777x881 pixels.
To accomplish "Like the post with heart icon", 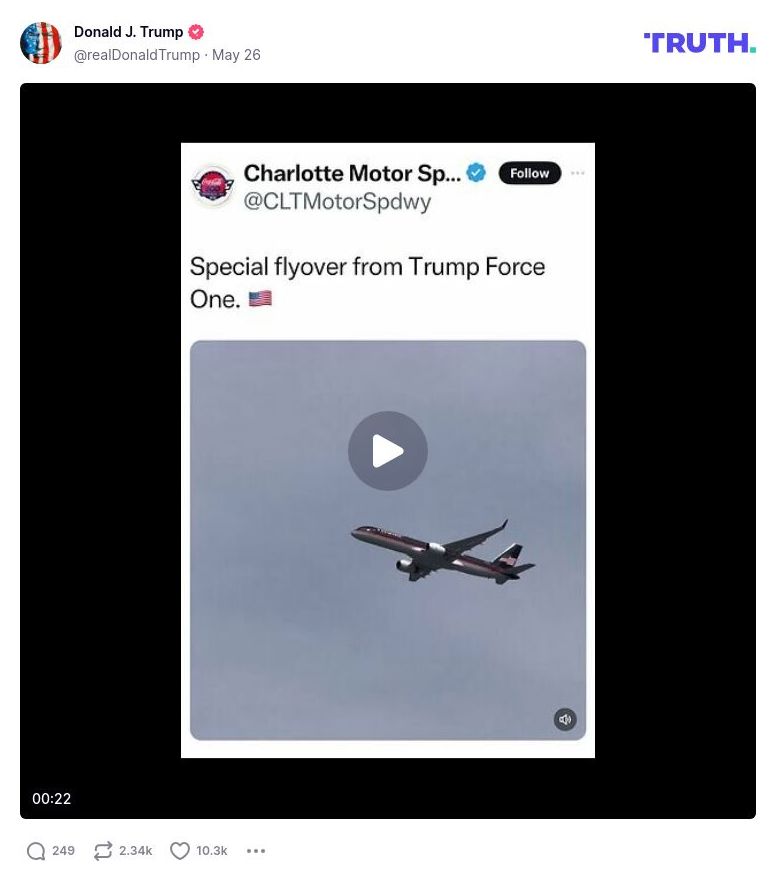I will tap(180, 851).
